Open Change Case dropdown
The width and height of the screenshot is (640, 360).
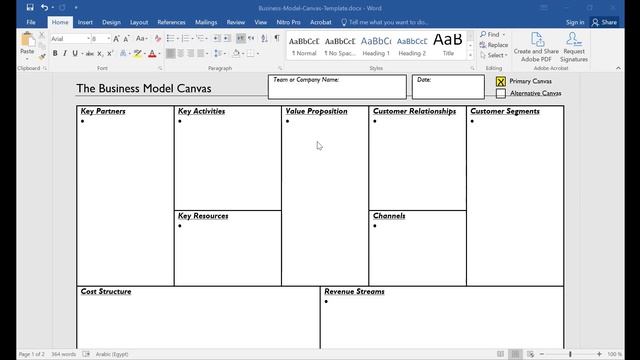coord(142,39)
